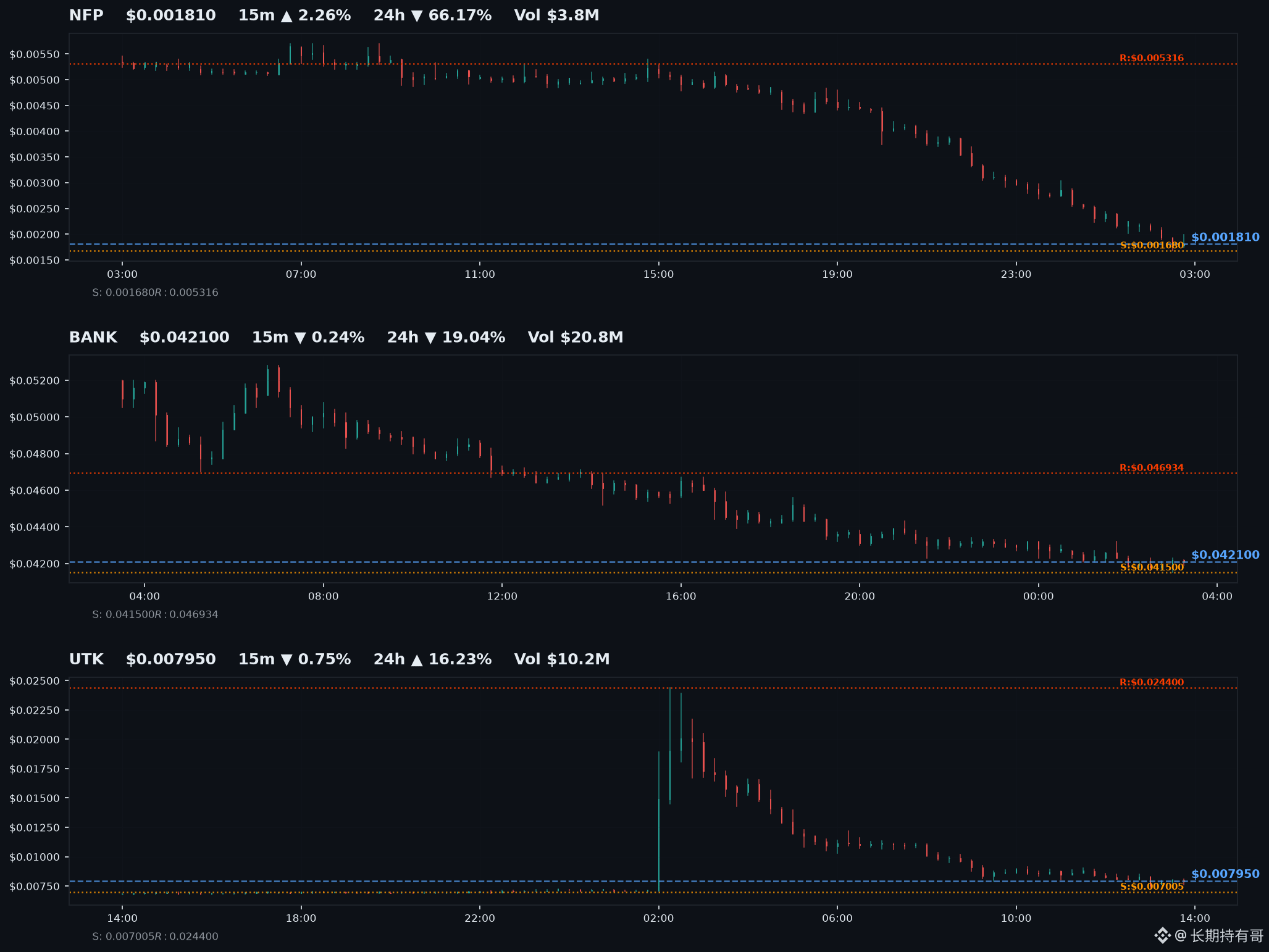Click the $0.05000 price axis label

(x=35, y=417)
